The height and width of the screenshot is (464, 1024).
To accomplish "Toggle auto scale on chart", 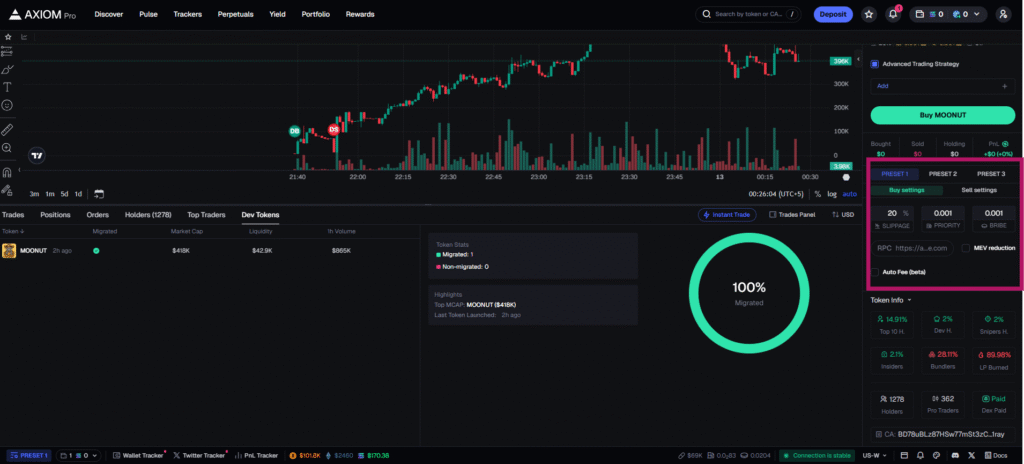I will click(x=849, y=194).
